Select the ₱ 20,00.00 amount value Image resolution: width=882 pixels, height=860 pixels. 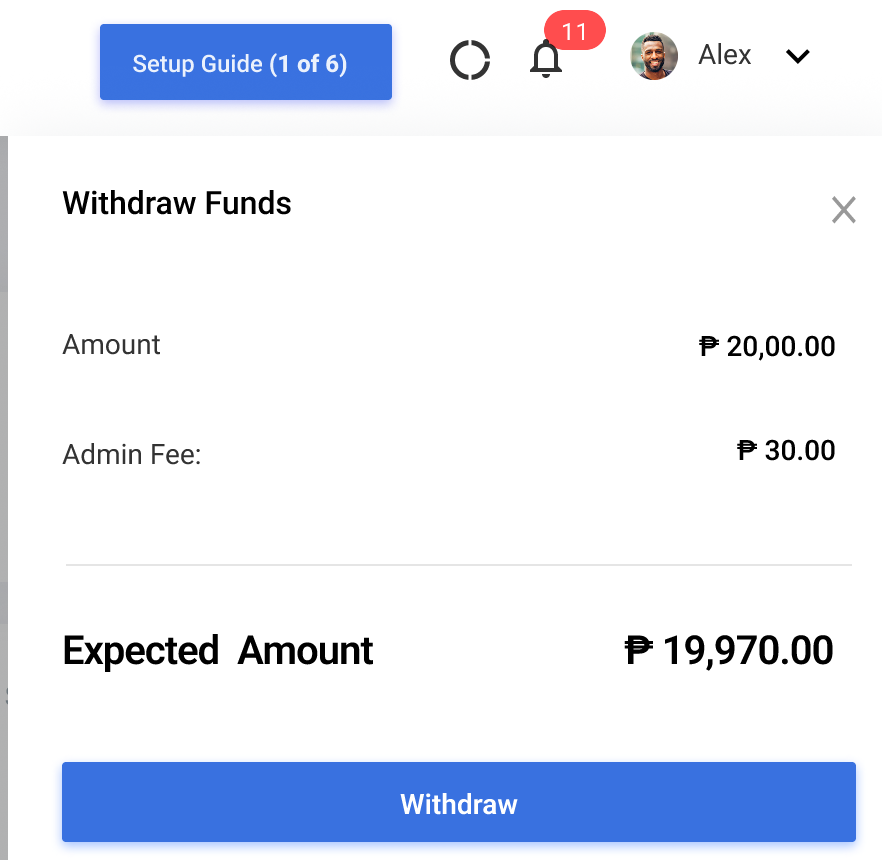[767, 346]
